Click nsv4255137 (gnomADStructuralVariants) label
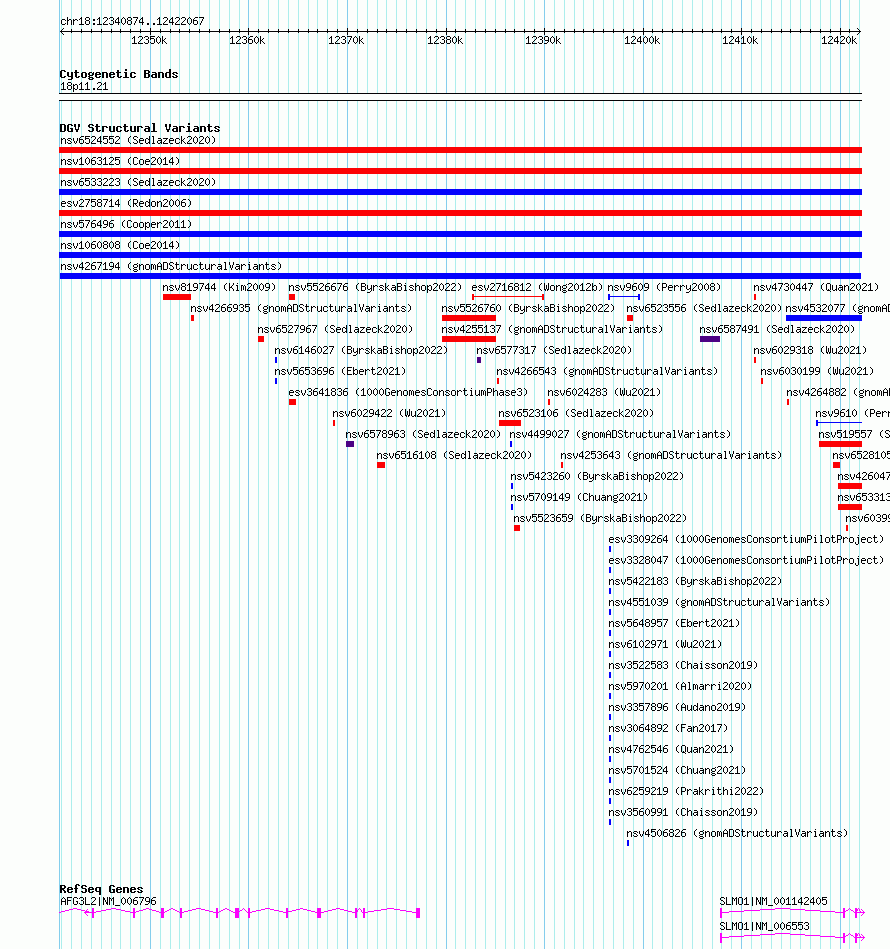 (x=552, y=329)
